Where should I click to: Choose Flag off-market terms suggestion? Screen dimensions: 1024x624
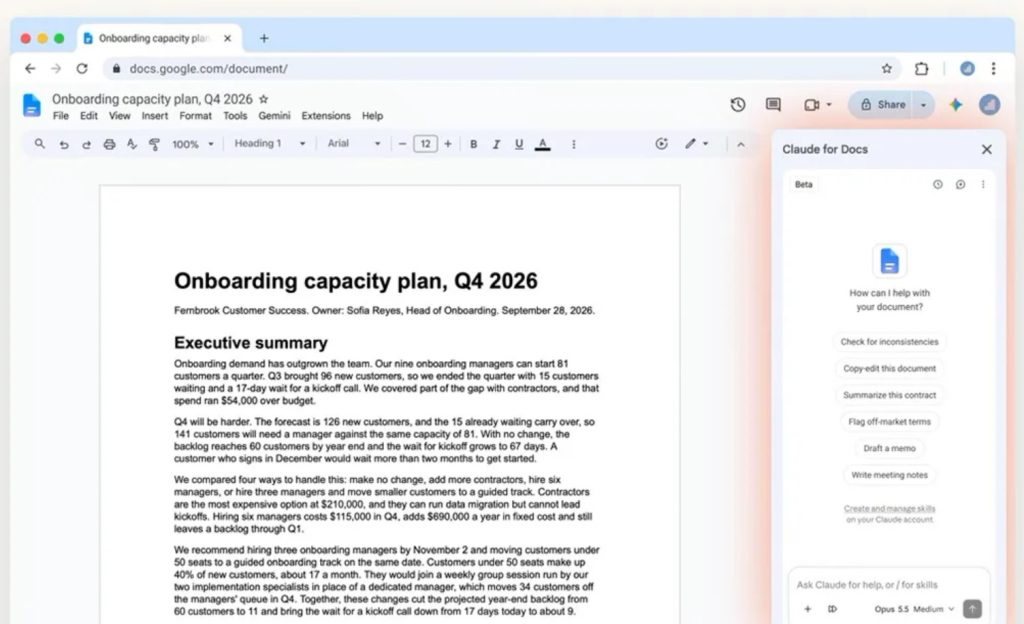click(889, 422)
